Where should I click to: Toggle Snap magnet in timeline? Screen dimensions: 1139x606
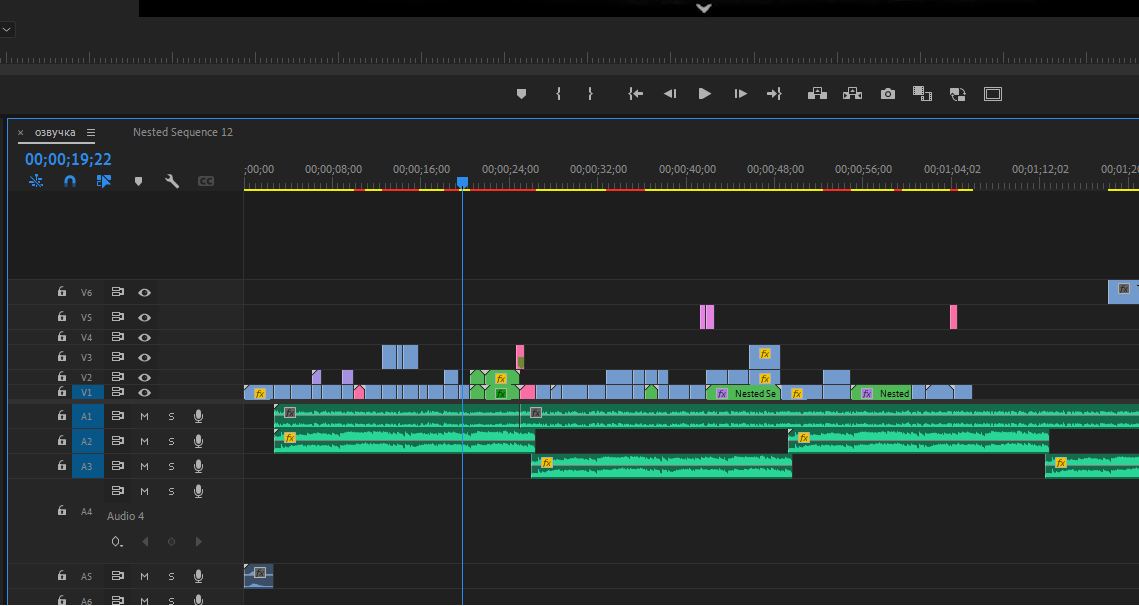tap(70, 181)
